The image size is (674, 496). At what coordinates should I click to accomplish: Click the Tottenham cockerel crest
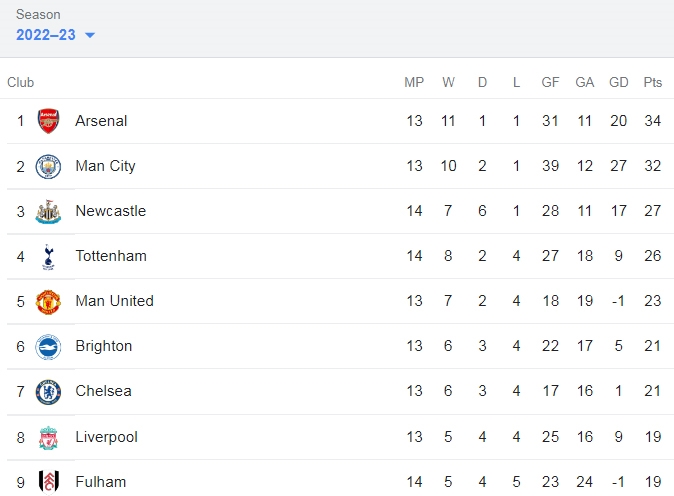[x=48, y=257]
